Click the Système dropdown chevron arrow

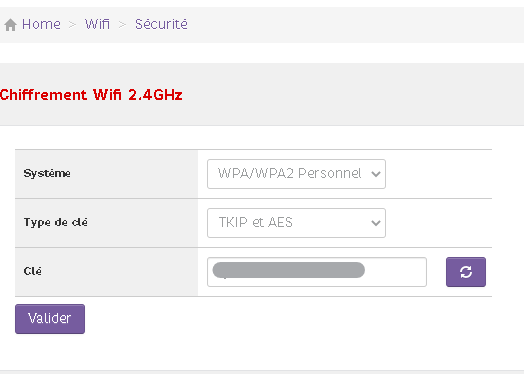pyautogui.click(x=376, y=174)
